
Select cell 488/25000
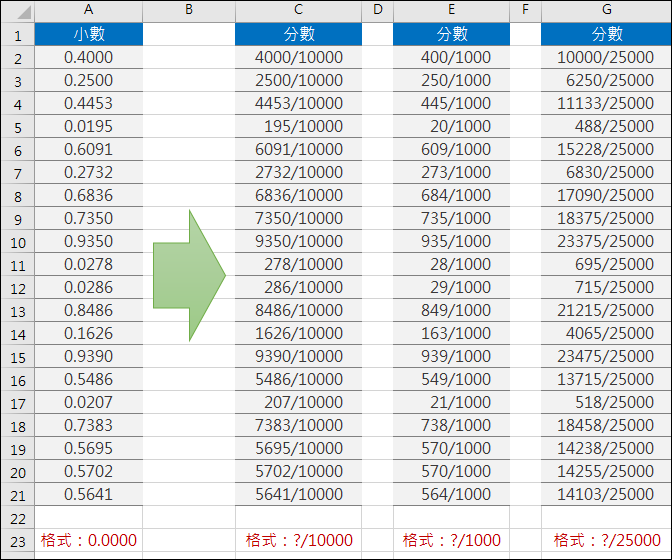(x=606, y=126)
